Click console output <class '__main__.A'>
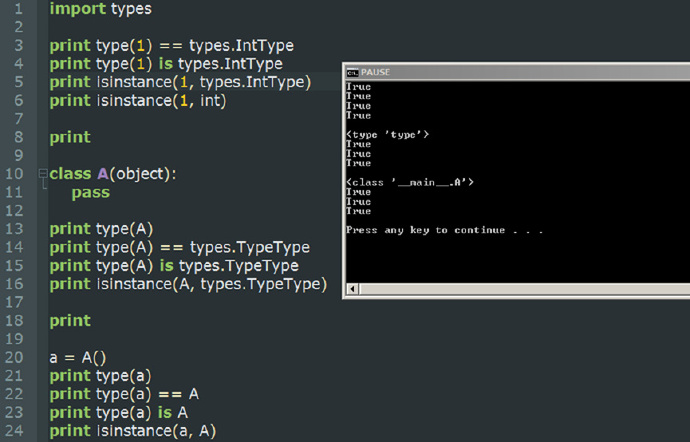This screenshot has width=690, height=442. pyautogui.click(x=410, y=182)
